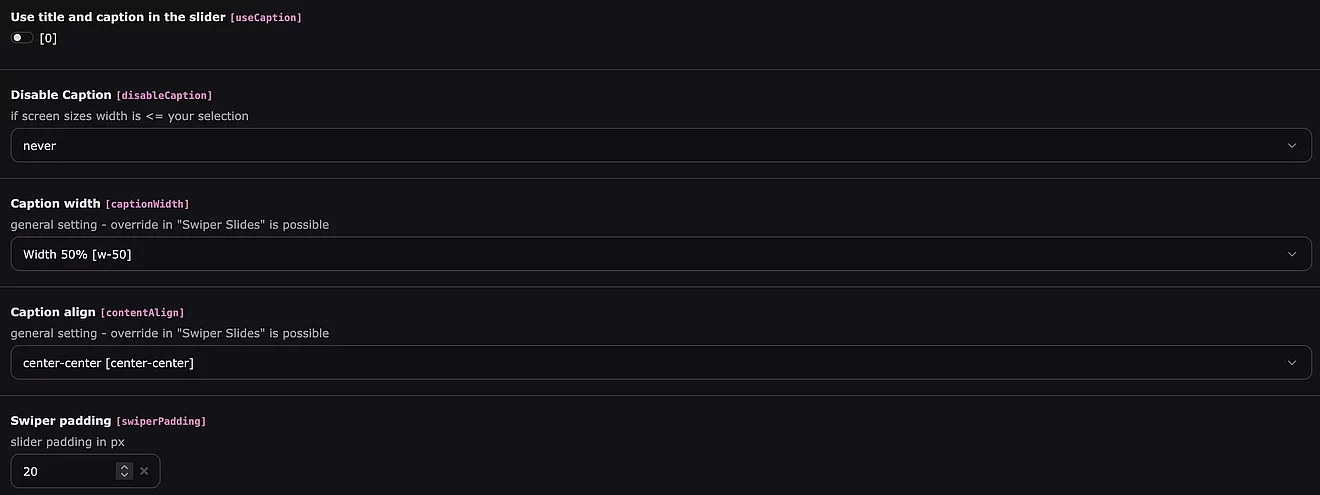Image resolution: width=1320 pixels, height=495 pixels.
Task: Click the Caption width field label
Action: [x=55, y=204]
